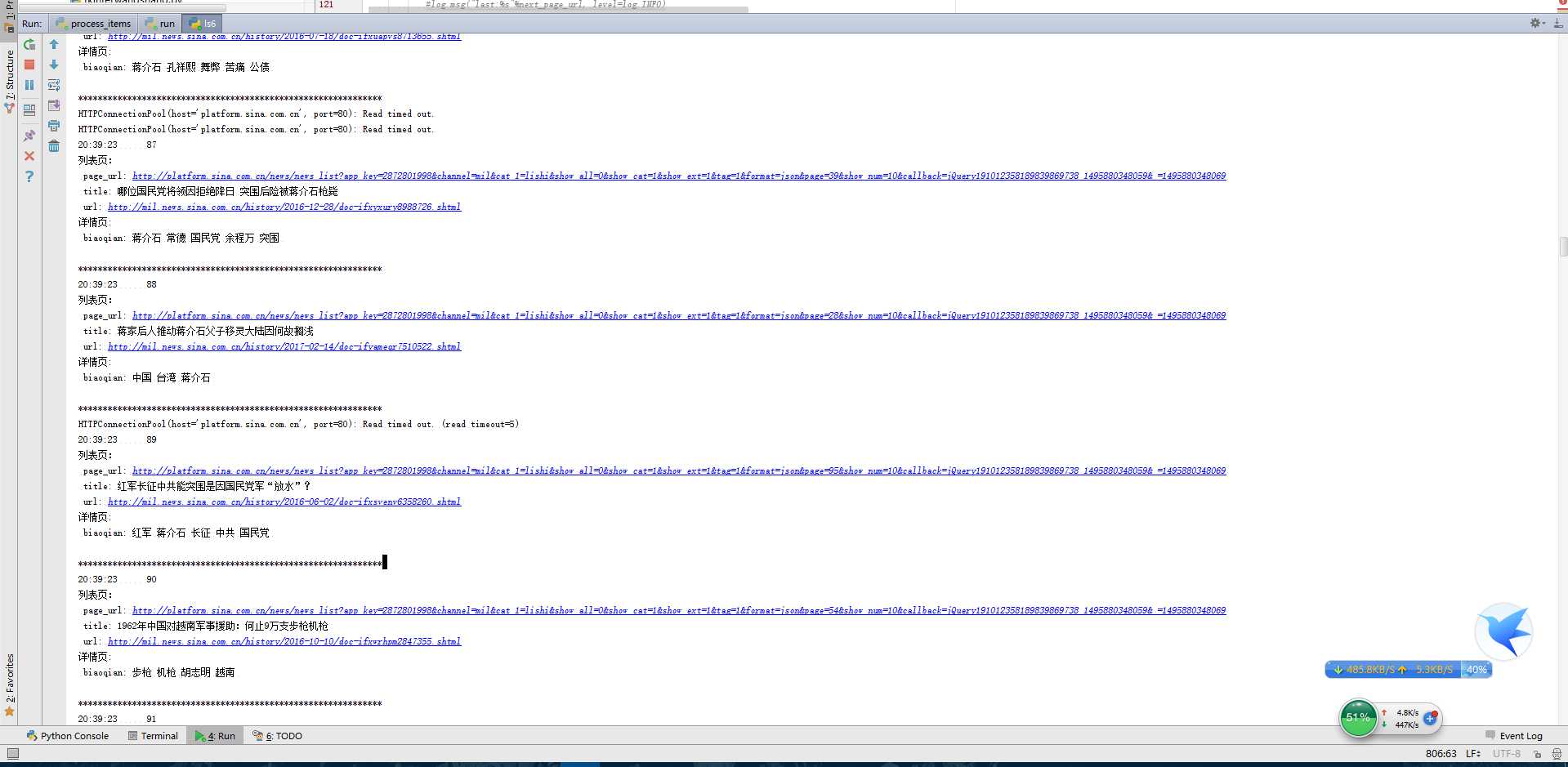
Task: Open the page_url link with page=28
Action: click(x=679, y=315)
